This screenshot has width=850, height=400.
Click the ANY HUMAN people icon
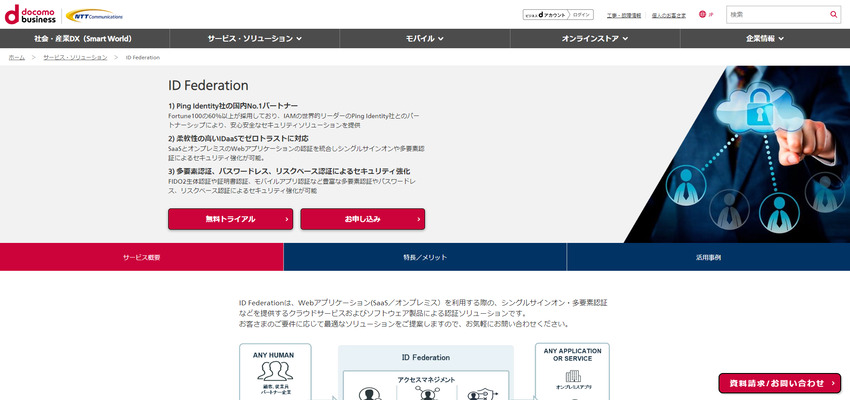pos(275,371)
